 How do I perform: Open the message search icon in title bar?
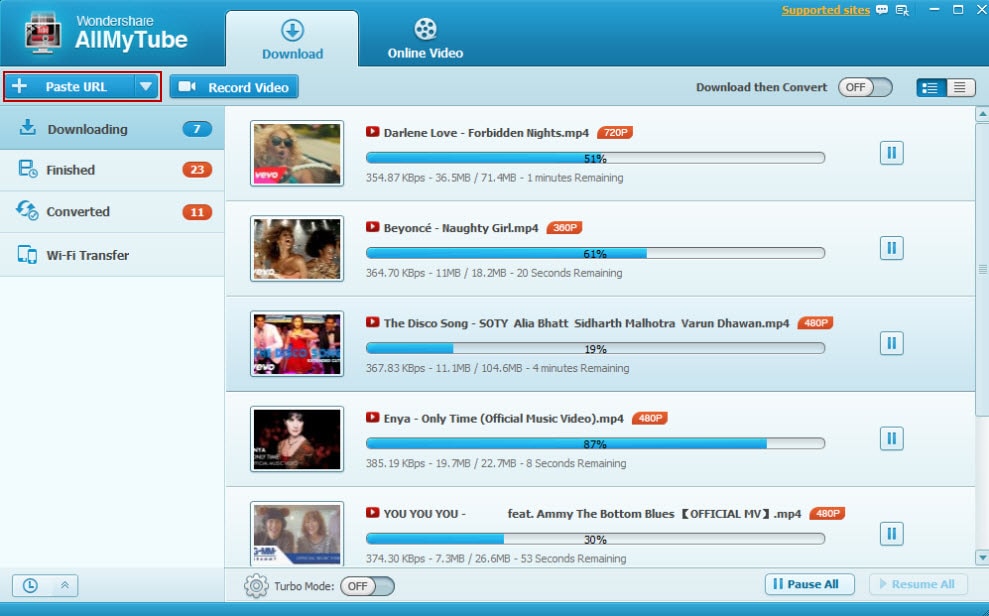tap(902, 10)
